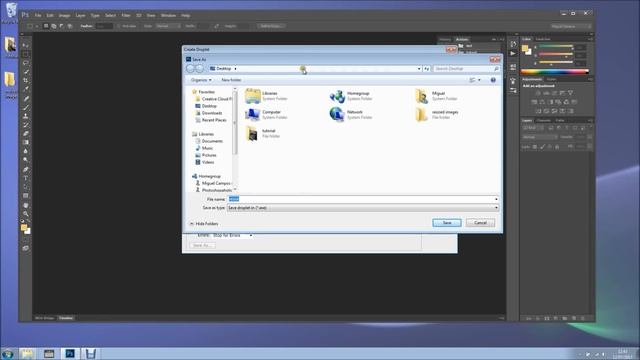Click the Back arrow in Save As dialog
The width and height of the screenshot is (640, 360).
pyautogui.click(x=190, y=69)
